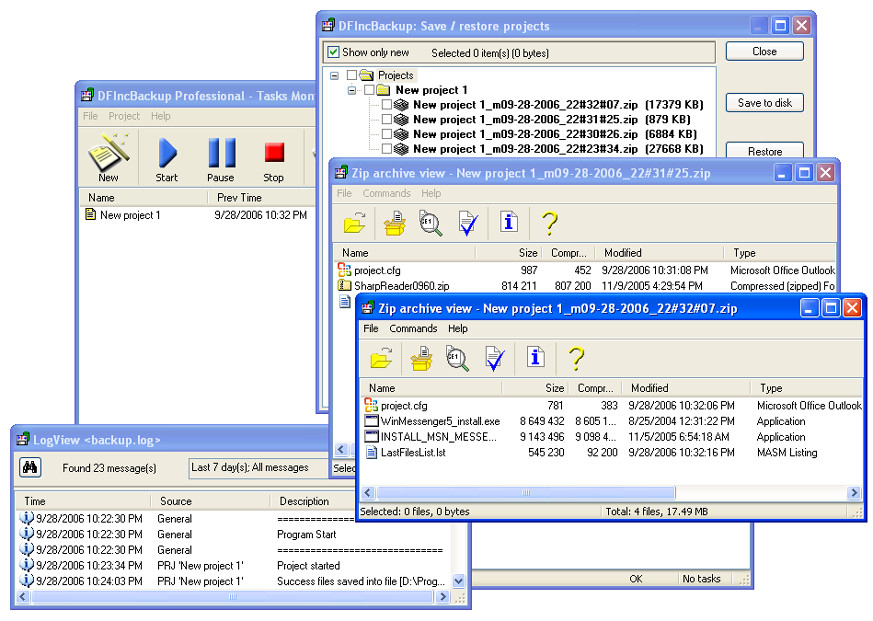This screenshot has height=621, width=873.
Task: Check the box for archive 22#23#34.zip
Action: point(387,149)
